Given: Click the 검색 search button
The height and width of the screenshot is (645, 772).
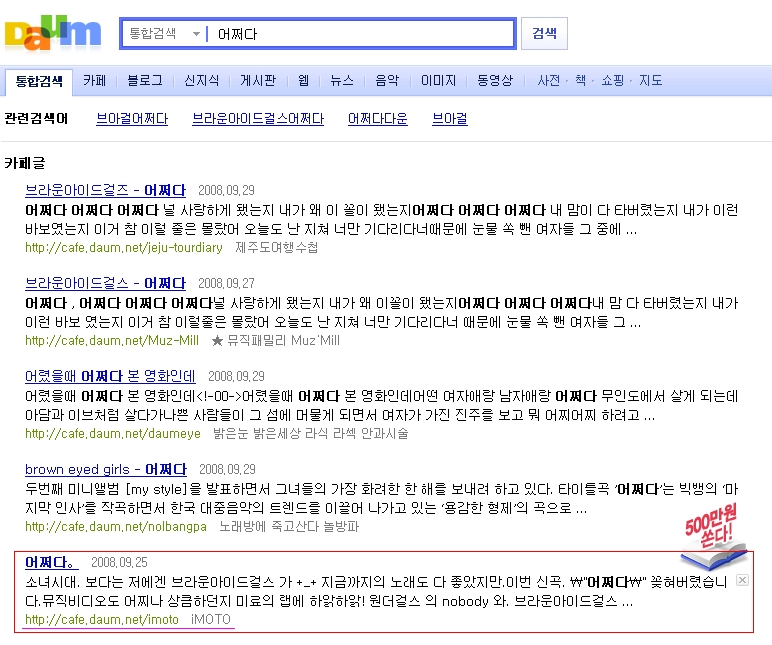Looking at the screenshot, I should 544,33.
